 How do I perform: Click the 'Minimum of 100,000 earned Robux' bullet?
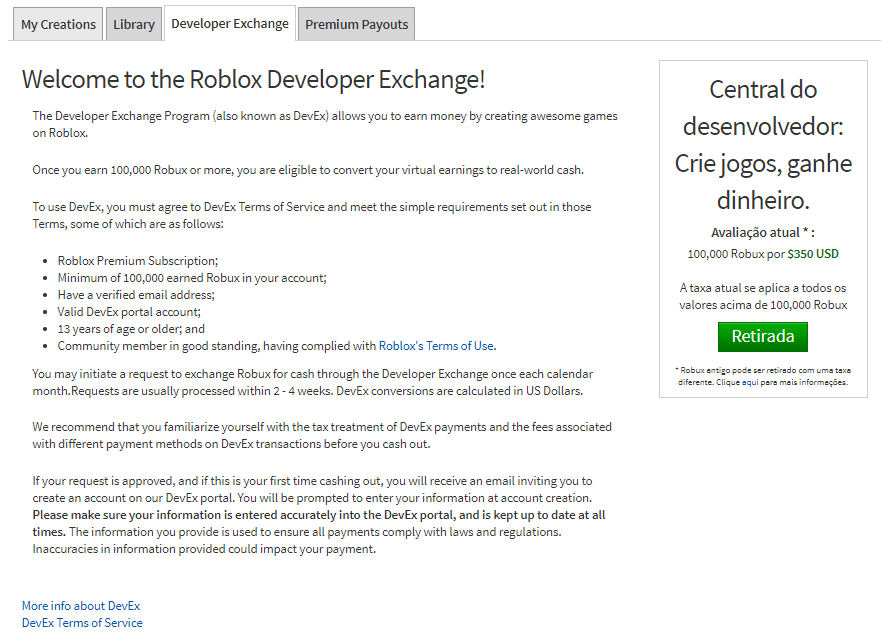pos(192,277)
